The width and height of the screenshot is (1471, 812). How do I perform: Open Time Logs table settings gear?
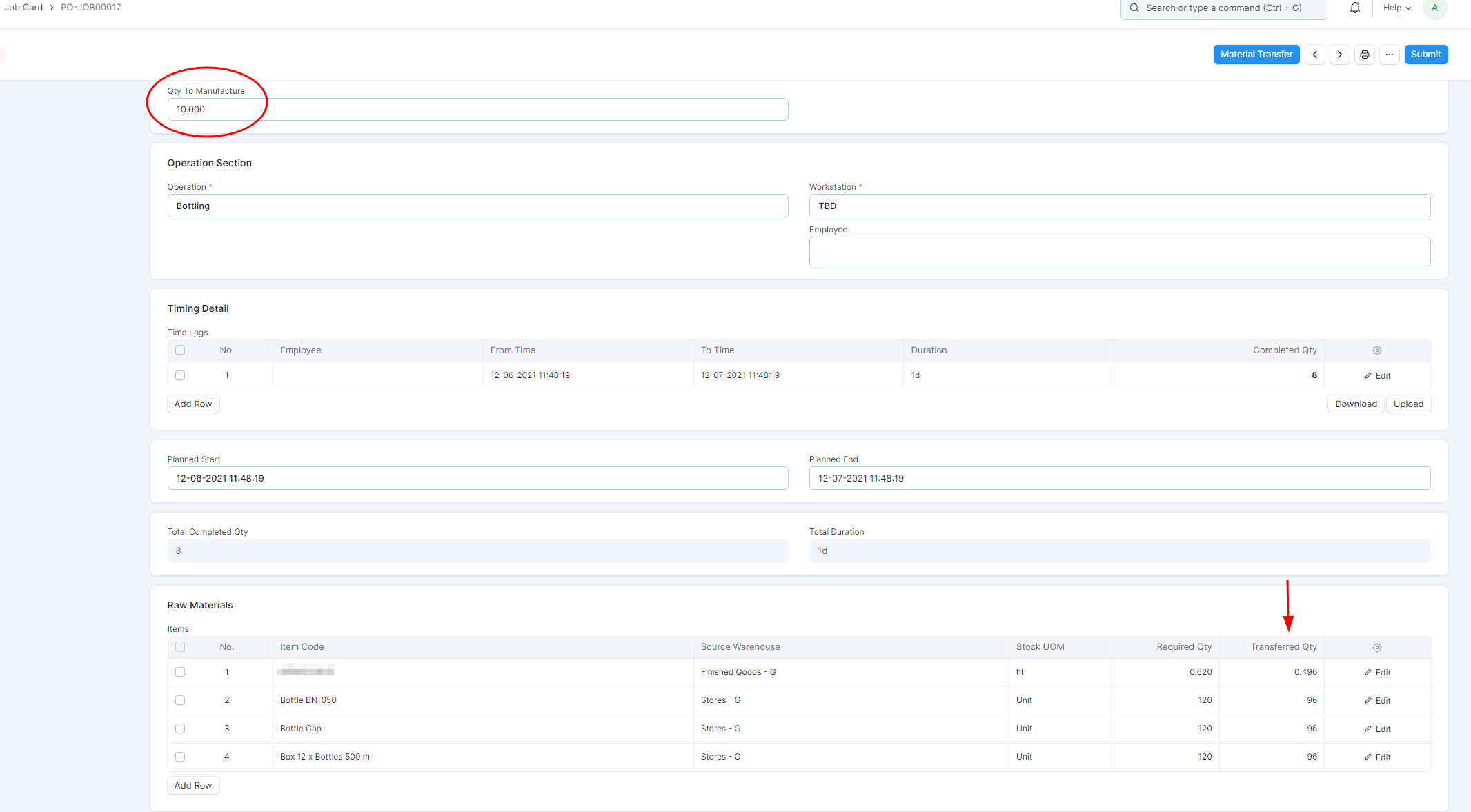pyautogui.click(x=1376, y=350)
